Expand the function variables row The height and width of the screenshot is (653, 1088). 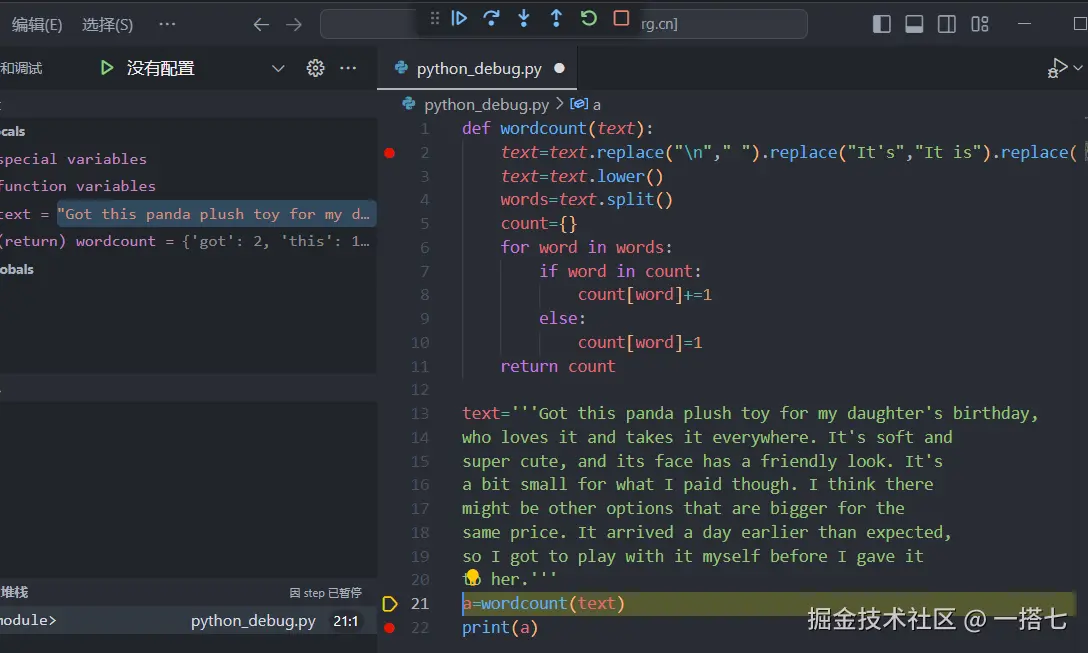click(77, 186)
